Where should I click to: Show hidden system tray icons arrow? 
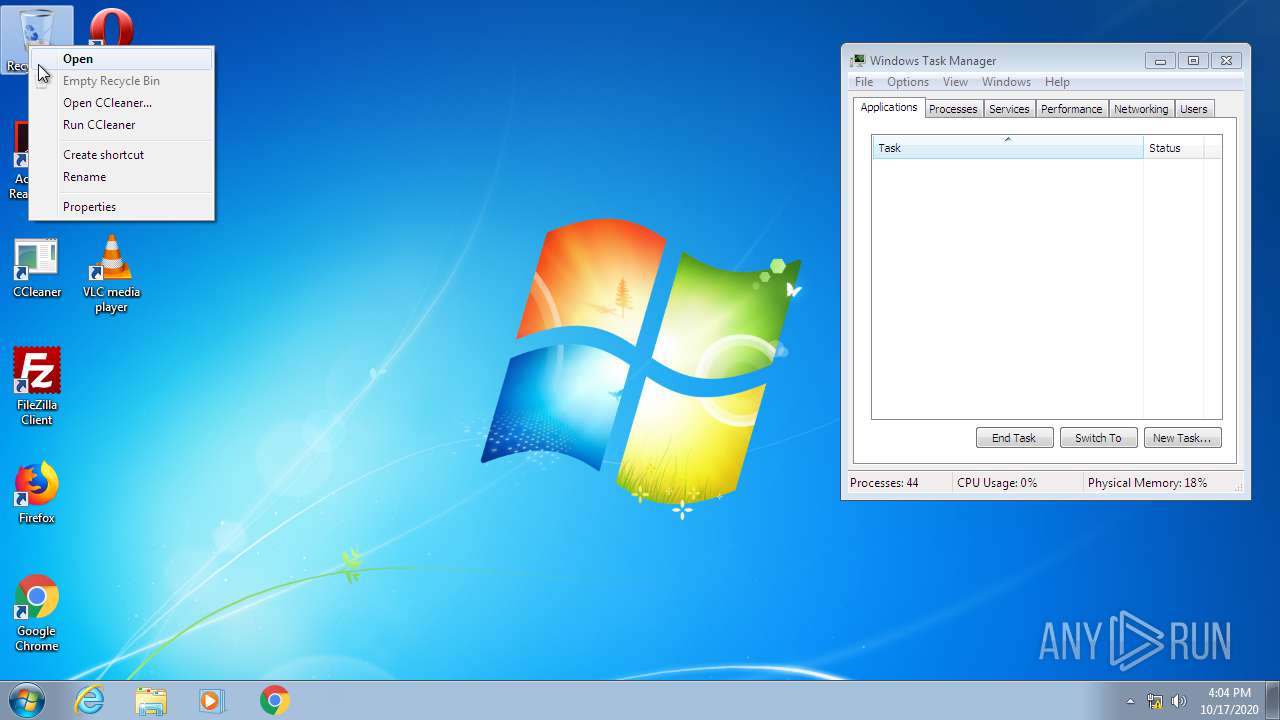pyautogui.click(x=1131, y=701)
